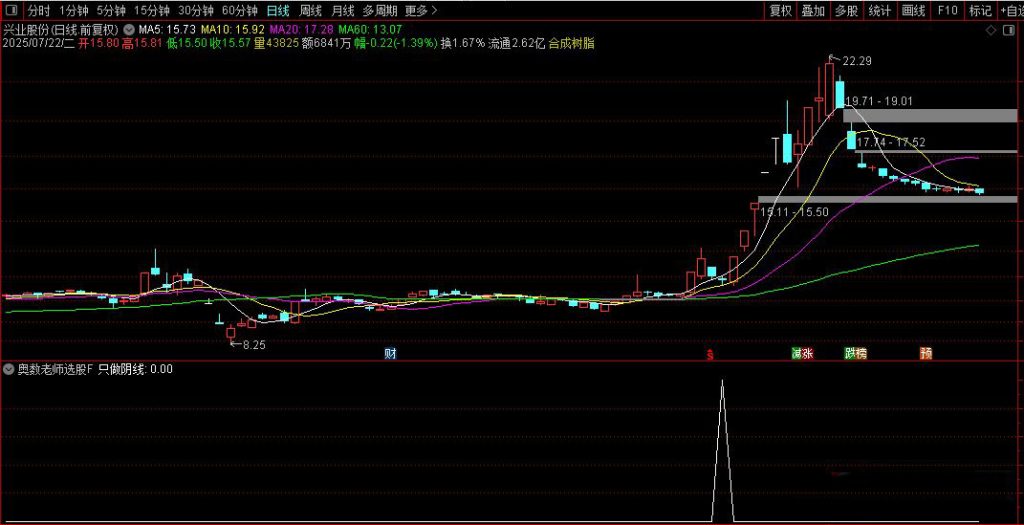Click the 跌精 event marker
Image resolution: width=1024 pixels, height=525 pixels.
tap(855, 353)
